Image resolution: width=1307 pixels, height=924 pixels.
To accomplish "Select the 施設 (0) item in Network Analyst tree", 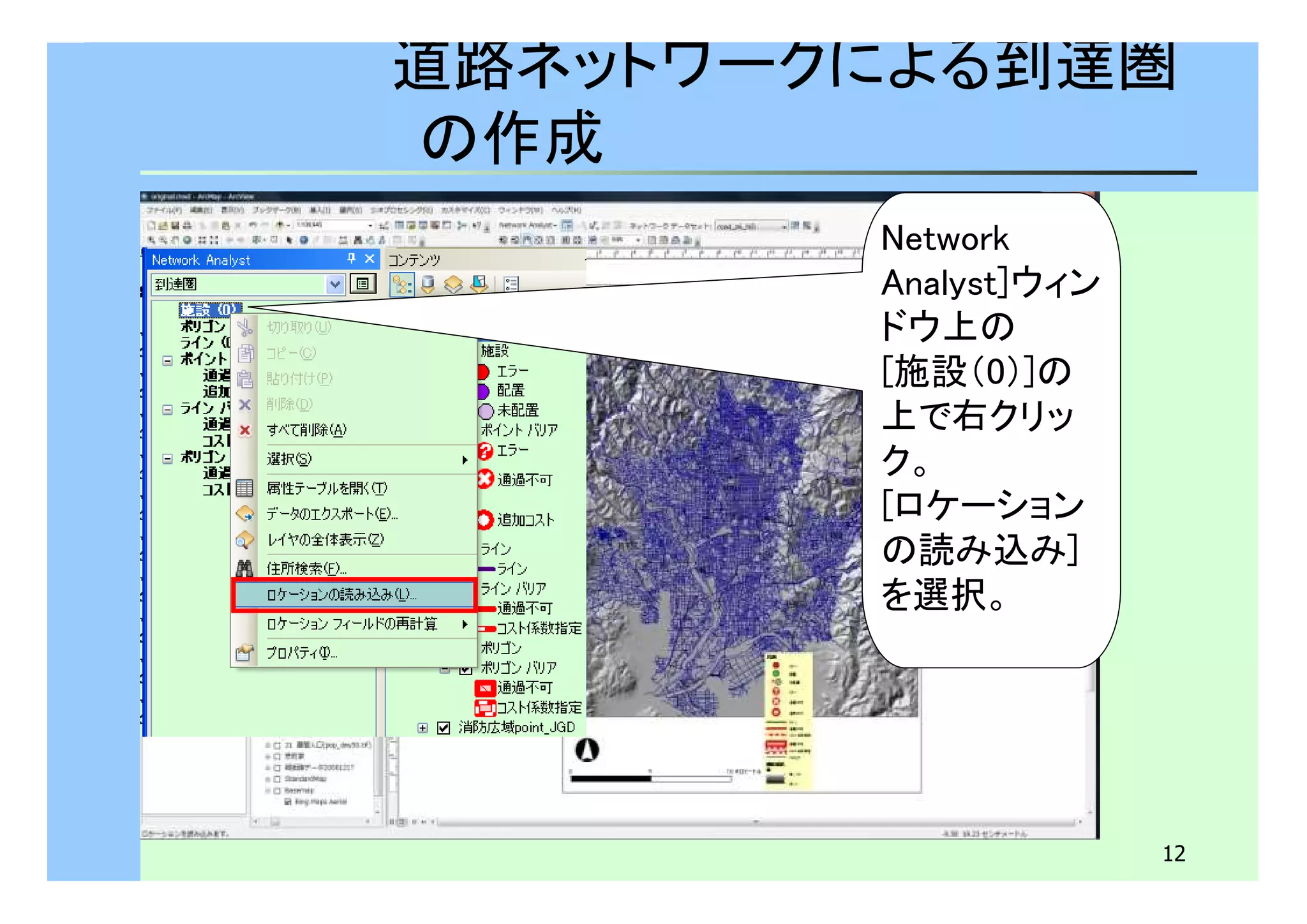I will (209, 309).
